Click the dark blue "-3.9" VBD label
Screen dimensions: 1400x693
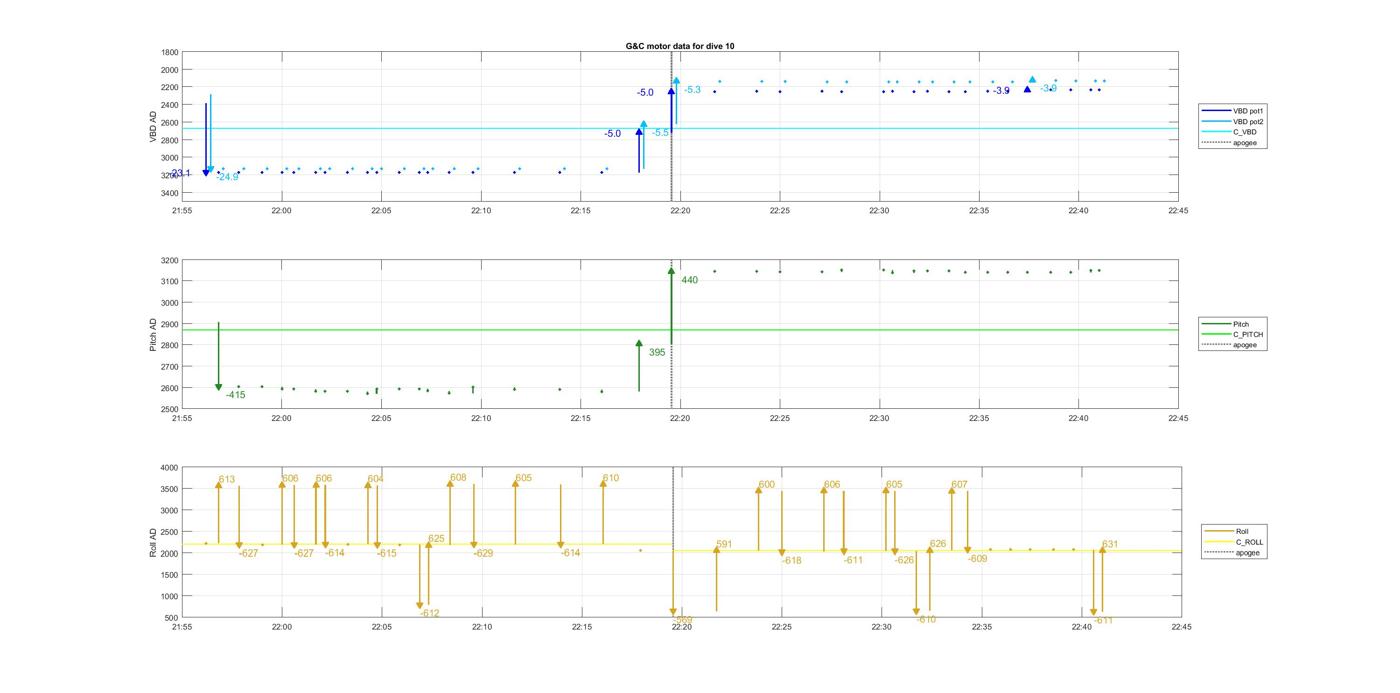[x=1001, y=90]
